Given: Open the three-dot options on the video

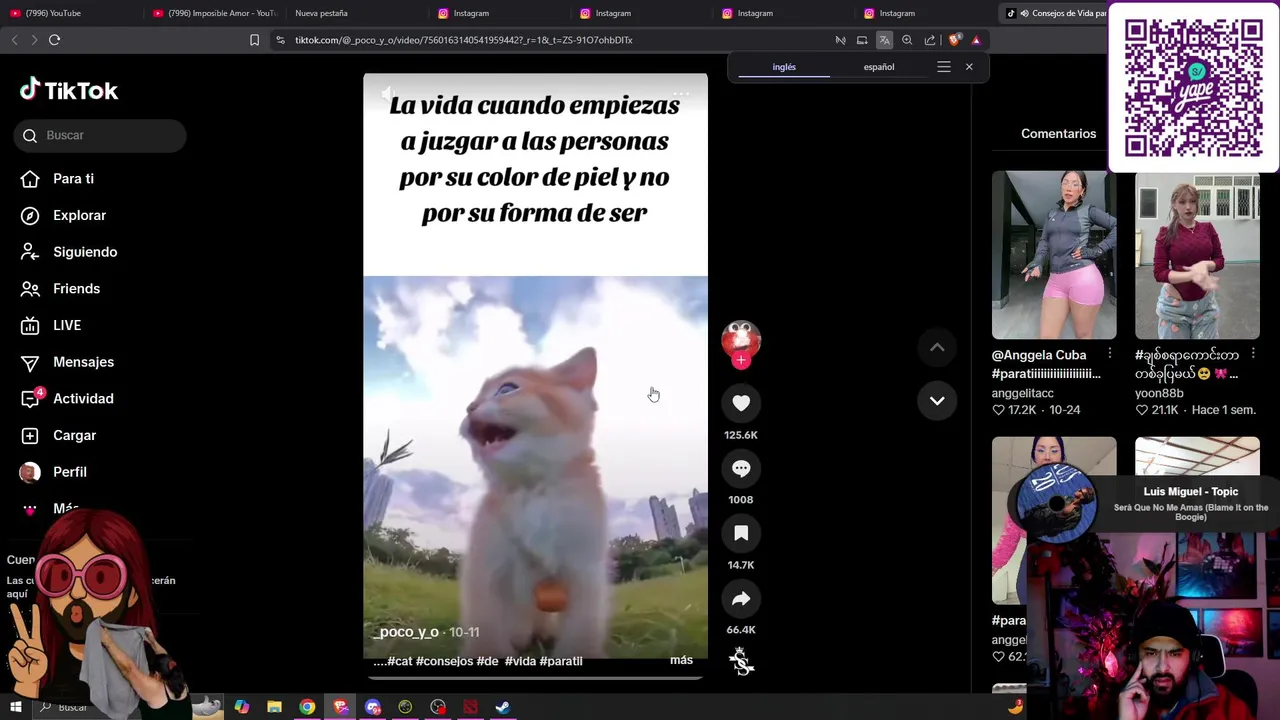Looking at the screenshot, I should (x=681, y=95).
